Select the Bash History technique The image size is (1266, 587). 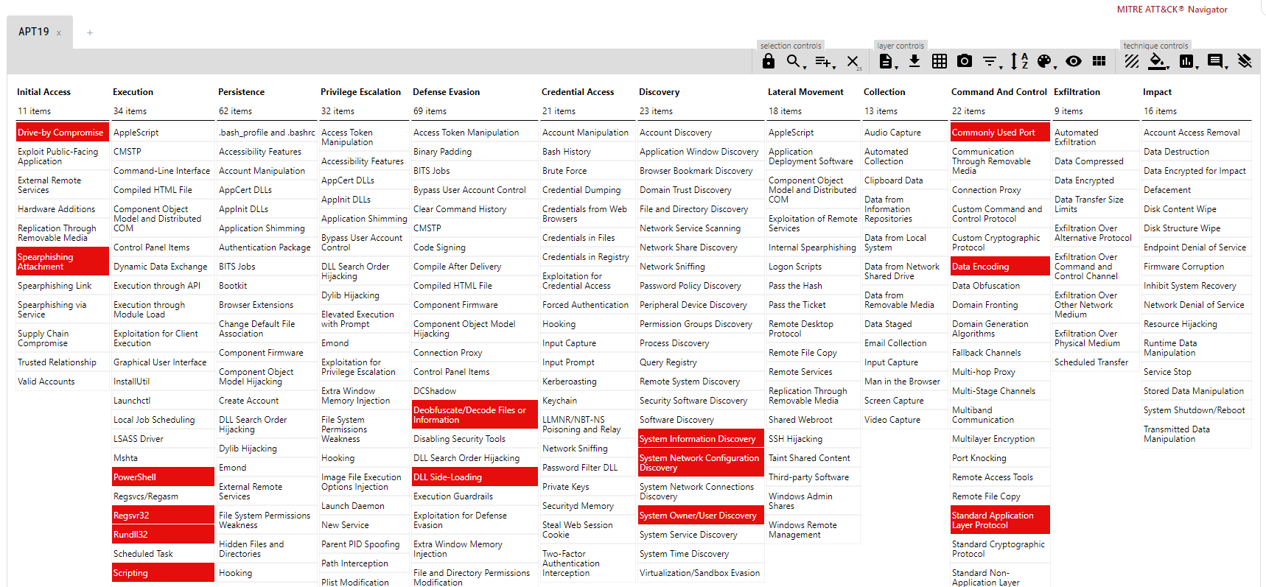[x=588, y=152]
